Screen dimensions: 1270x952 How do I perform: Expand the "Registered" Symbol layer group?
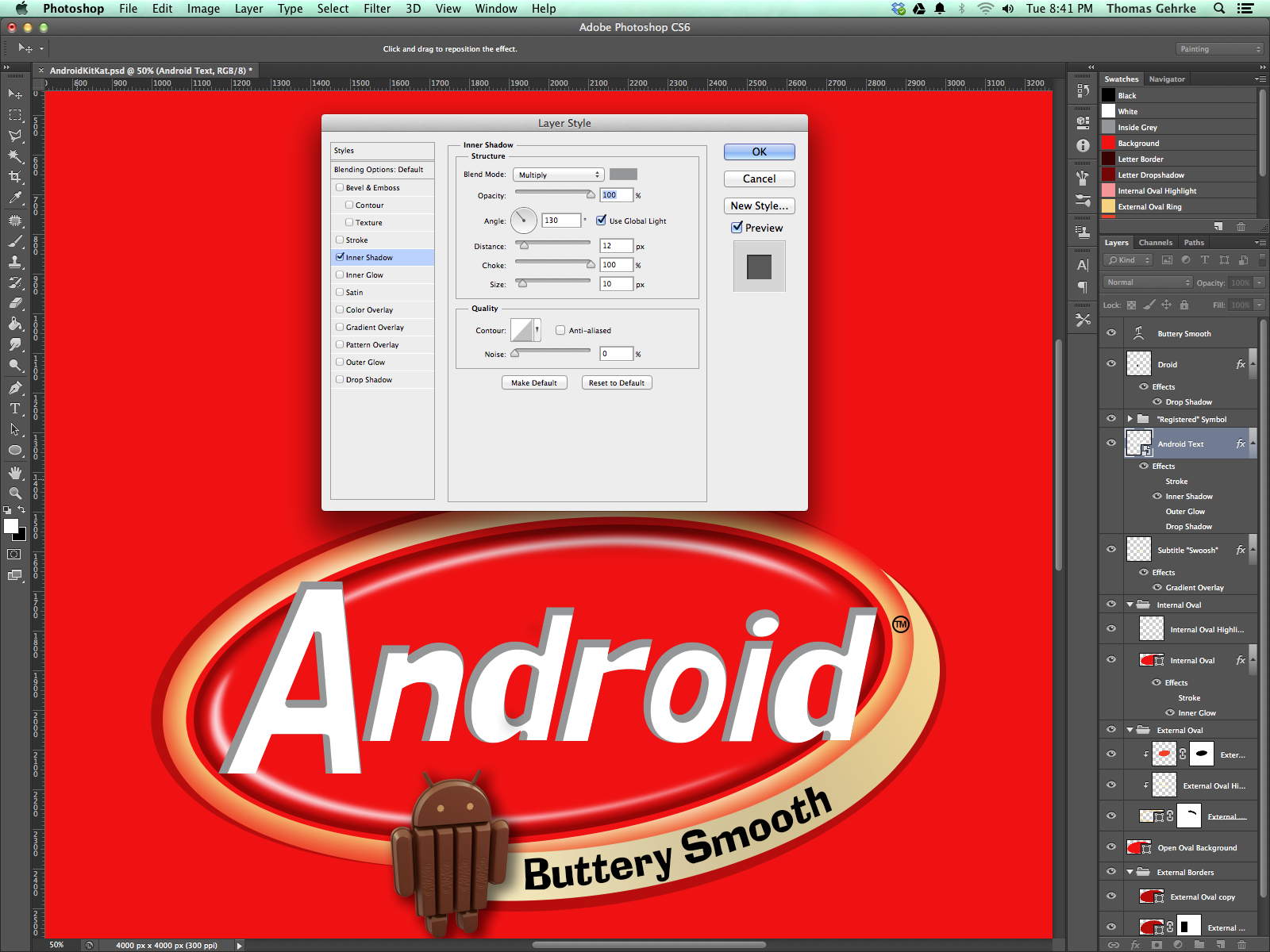pyautogui.click(x=1130, y=419)
